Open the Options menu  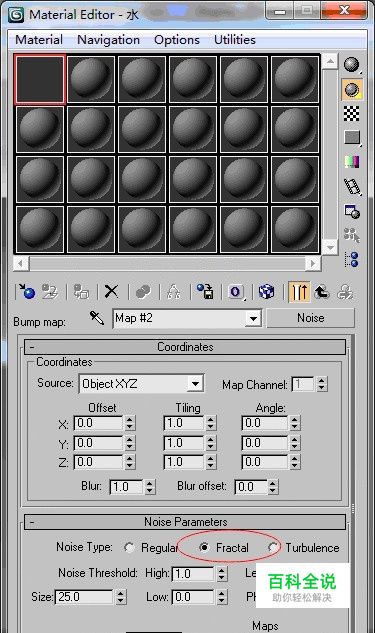click(x=177, y=40)
